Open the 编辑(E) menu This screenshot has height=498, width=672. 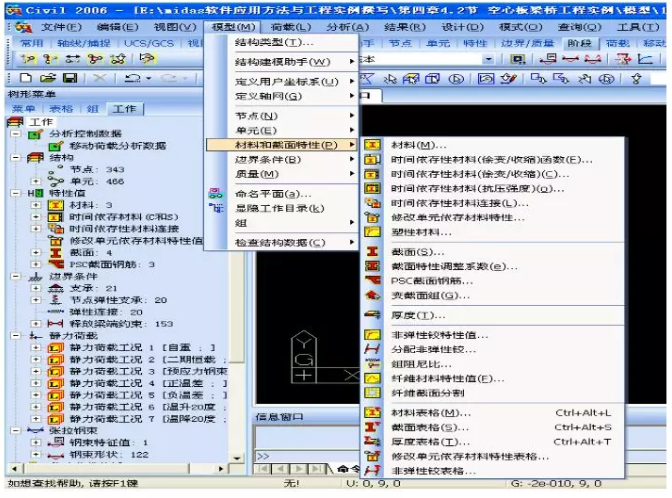click(x=117, y=27)
